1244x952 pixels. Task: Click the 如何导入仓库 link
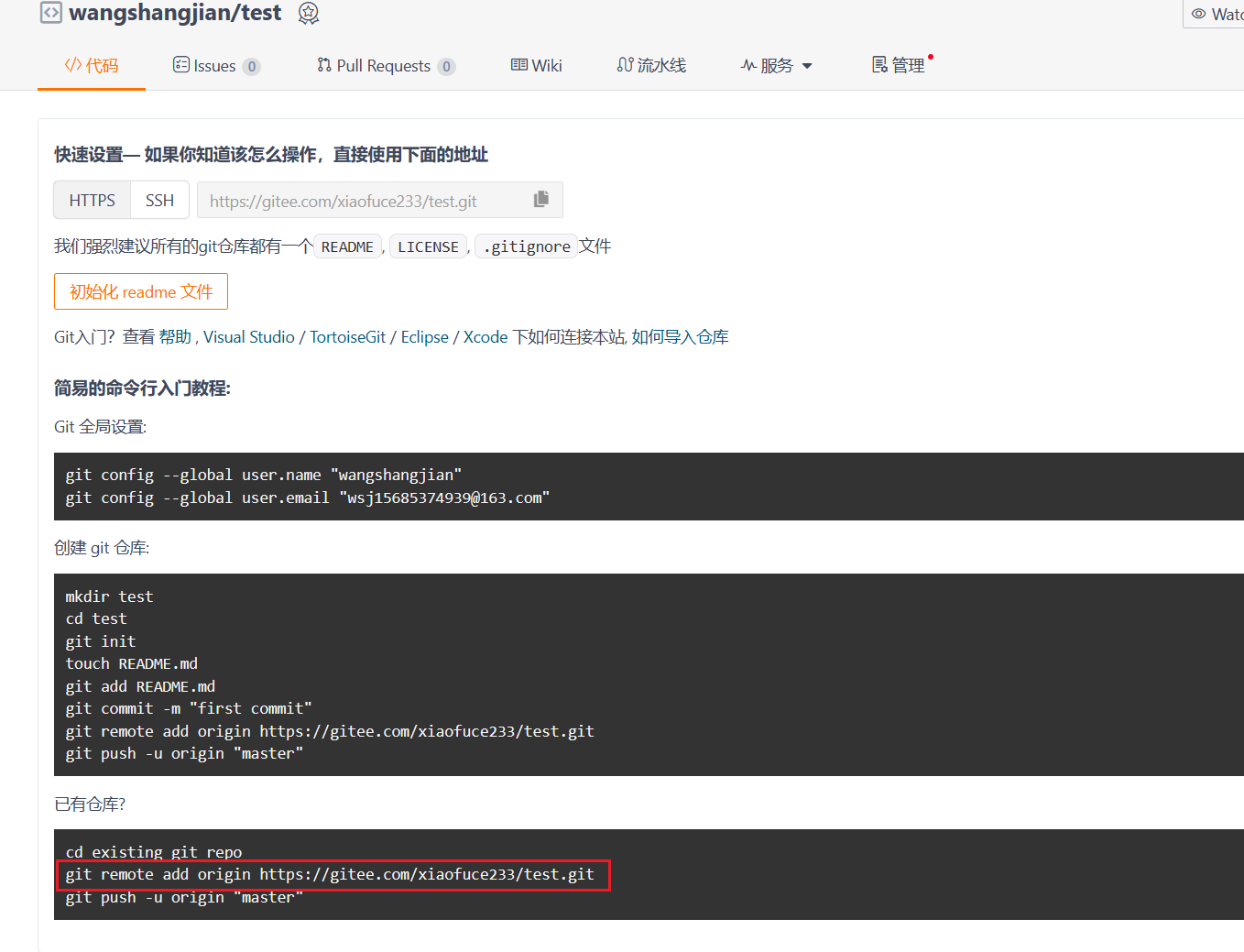coord(680,337)
